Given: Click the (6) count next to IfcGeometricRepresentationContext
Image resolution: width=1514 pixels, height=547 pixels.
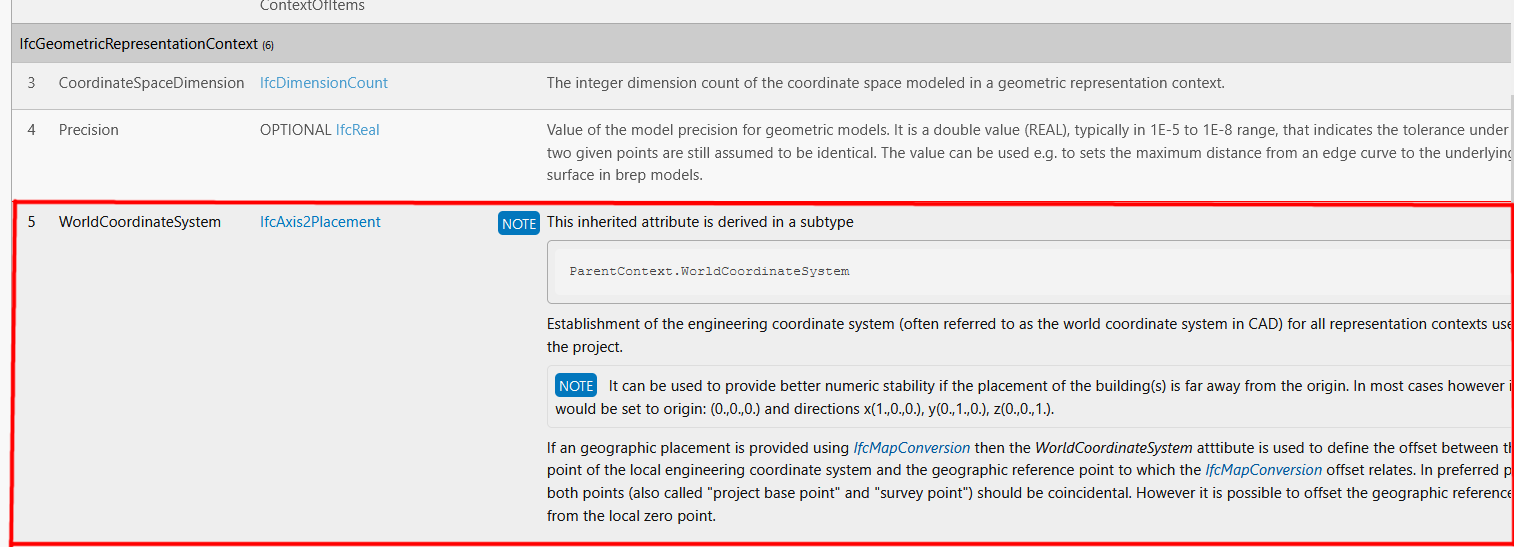Looking at the screenshot, I should coord(268,46).
